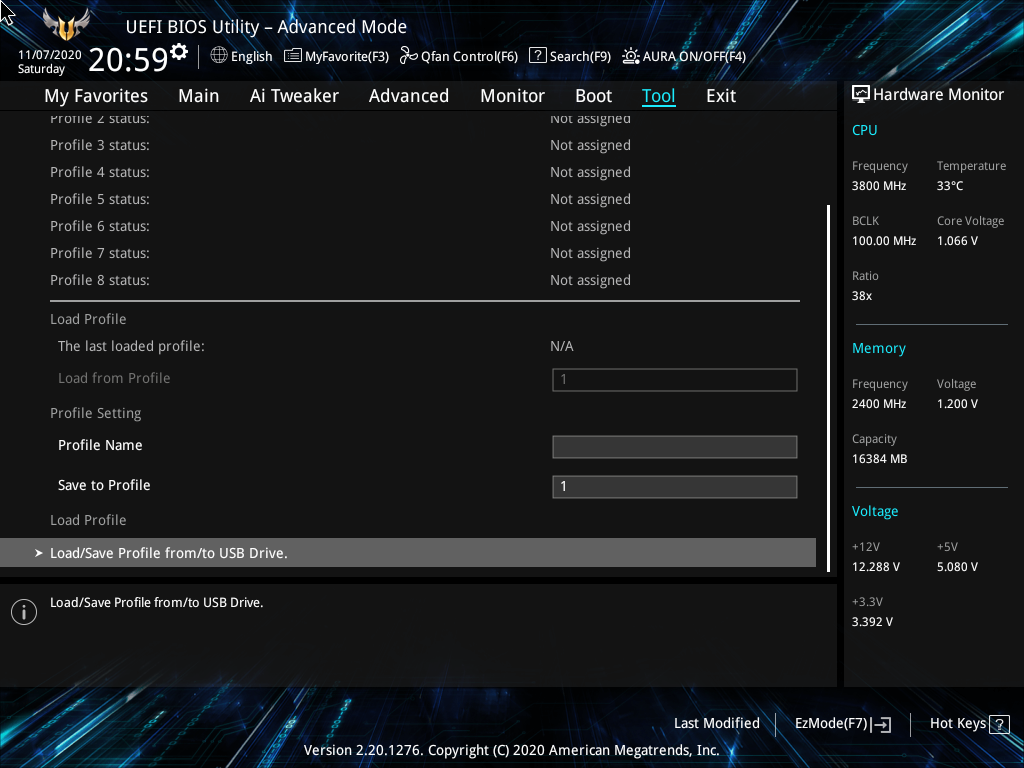Image resolution: width=1024 pixels, height=768 pixels.
Task: Click CPU temperature value 33°C
Action: pyautogui.click(x=950, y=186)
